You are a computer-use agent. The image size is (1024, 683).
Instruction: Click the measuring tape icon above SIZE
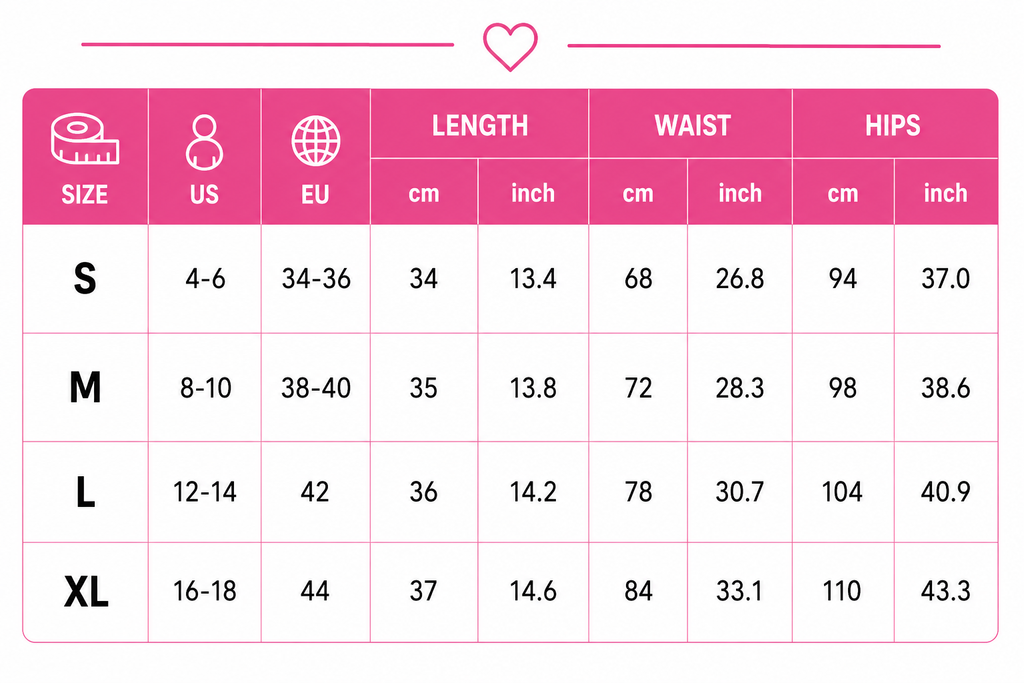(x=85, y=138)
